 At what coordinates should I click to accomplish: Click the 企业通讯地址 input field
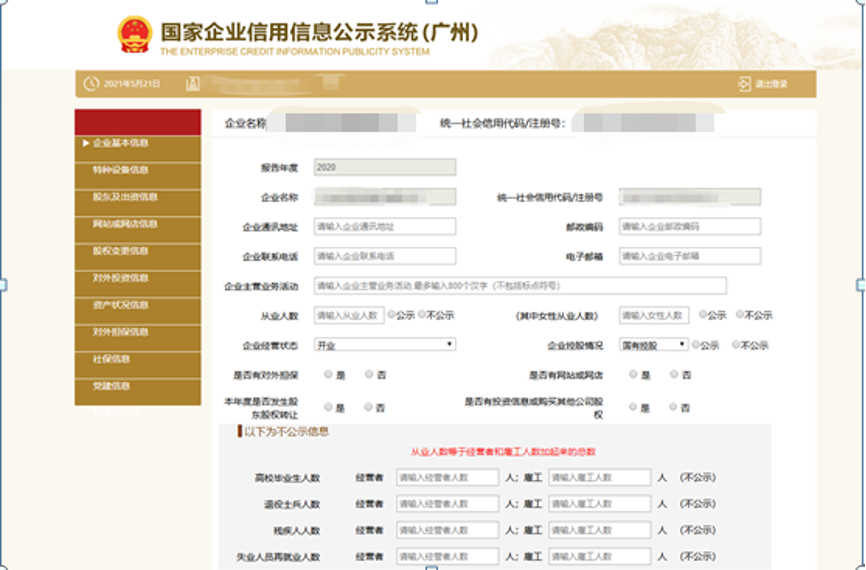(385, 227)
